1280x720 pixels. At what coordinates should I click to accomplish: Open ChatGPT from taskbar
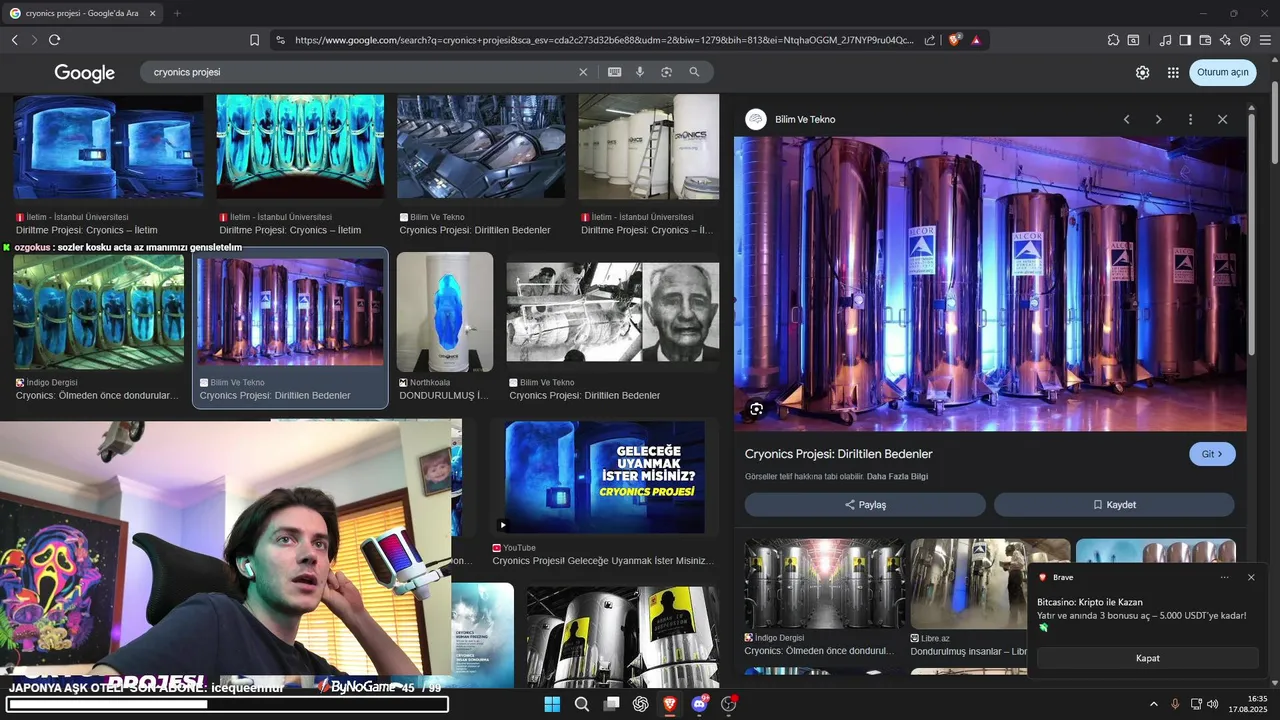(x=641, y=704)
